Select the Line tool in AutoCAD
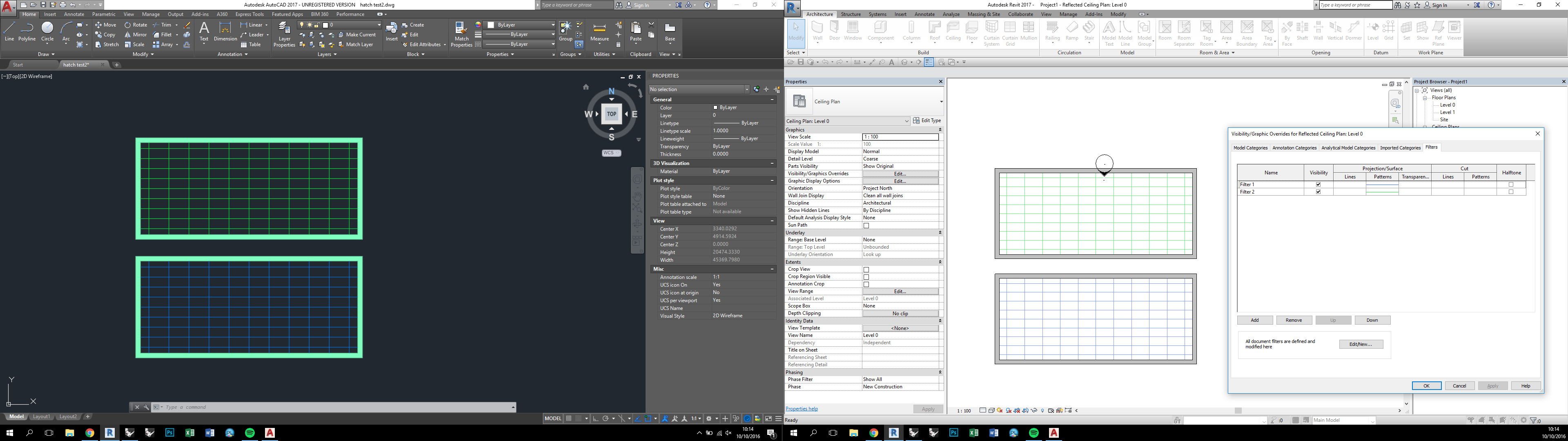The image size is (1568, 441). [9, 31]
